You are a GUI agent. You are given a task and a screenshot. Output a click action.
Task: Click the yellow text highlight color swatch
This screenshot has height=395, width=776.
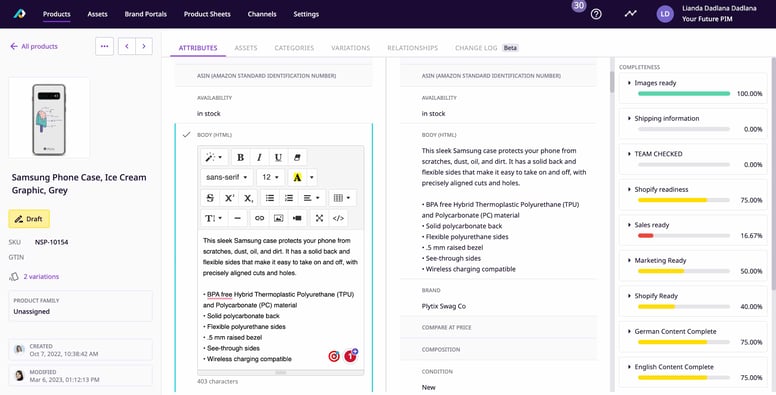[297, 177]
